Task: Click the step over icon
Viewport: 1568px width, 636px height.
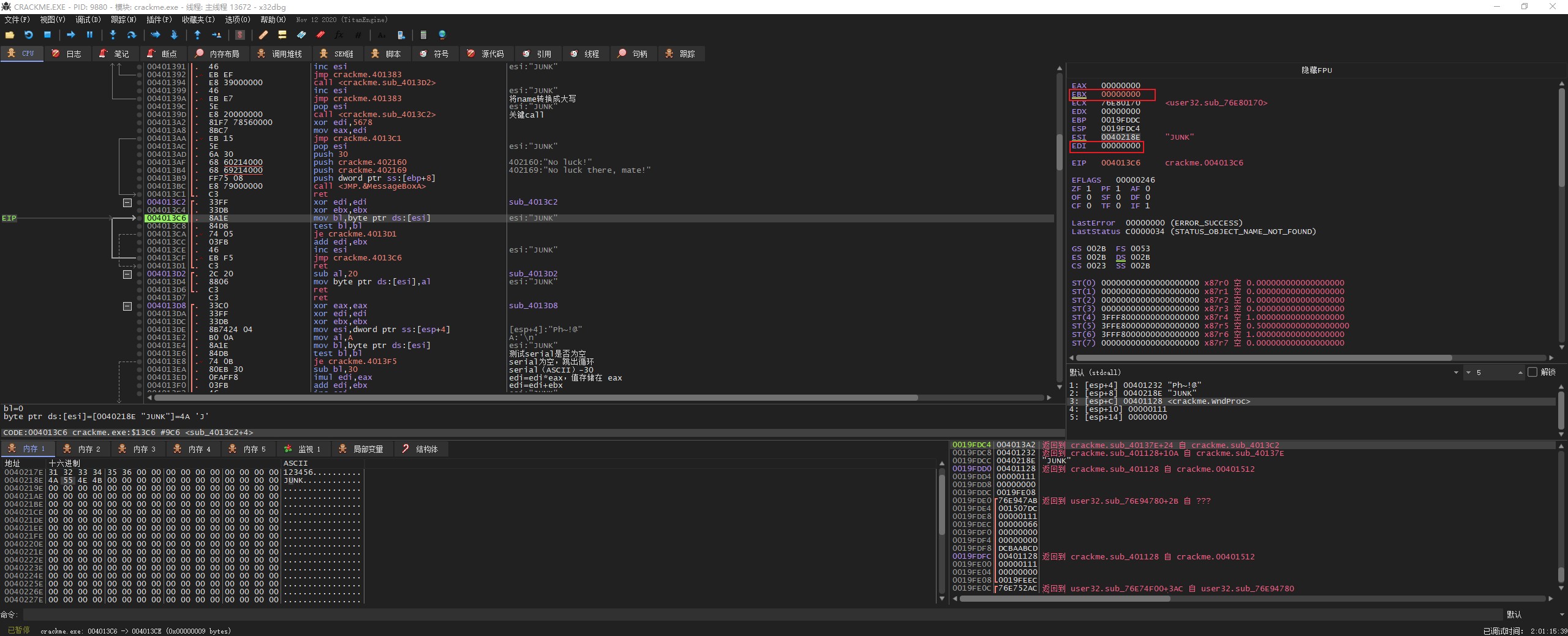Action: [x=131, y=35]
